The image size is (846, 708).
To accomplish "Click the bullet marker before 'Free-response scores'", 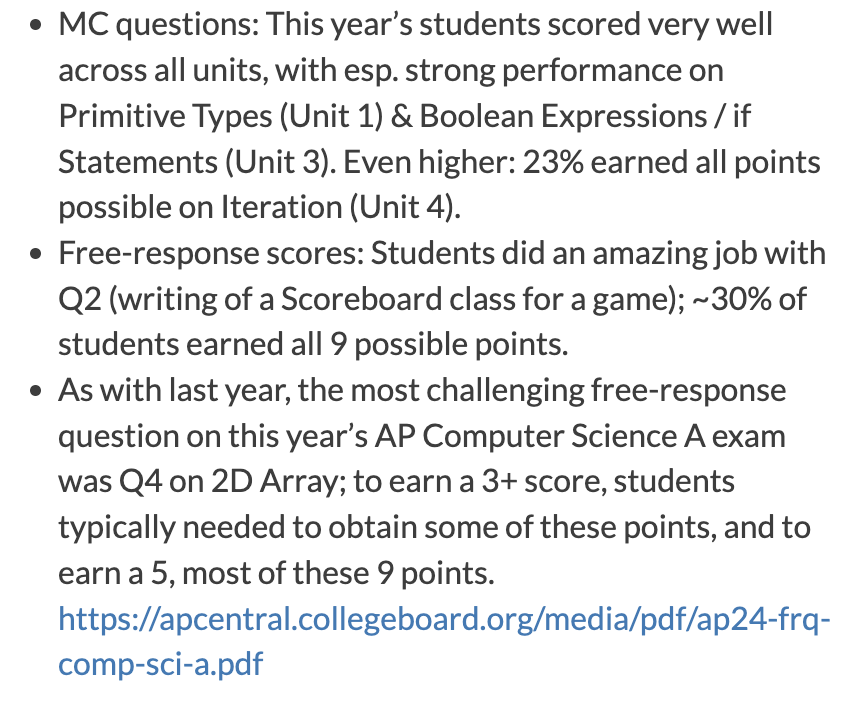I will point(36,254).
